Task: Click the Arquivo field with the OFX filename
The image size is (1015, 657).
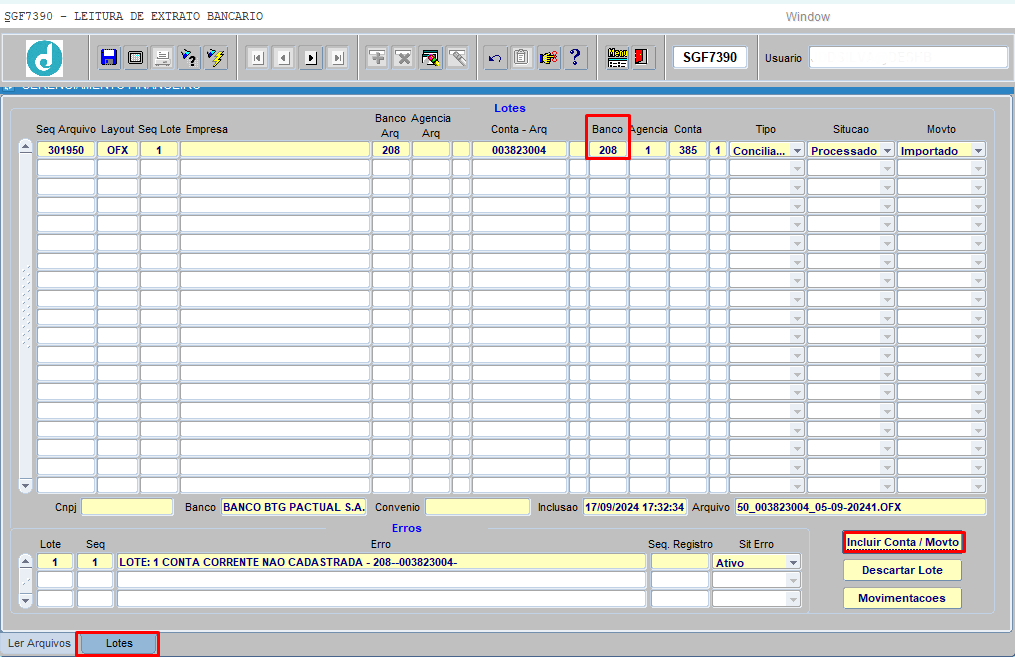Action: 860,507
